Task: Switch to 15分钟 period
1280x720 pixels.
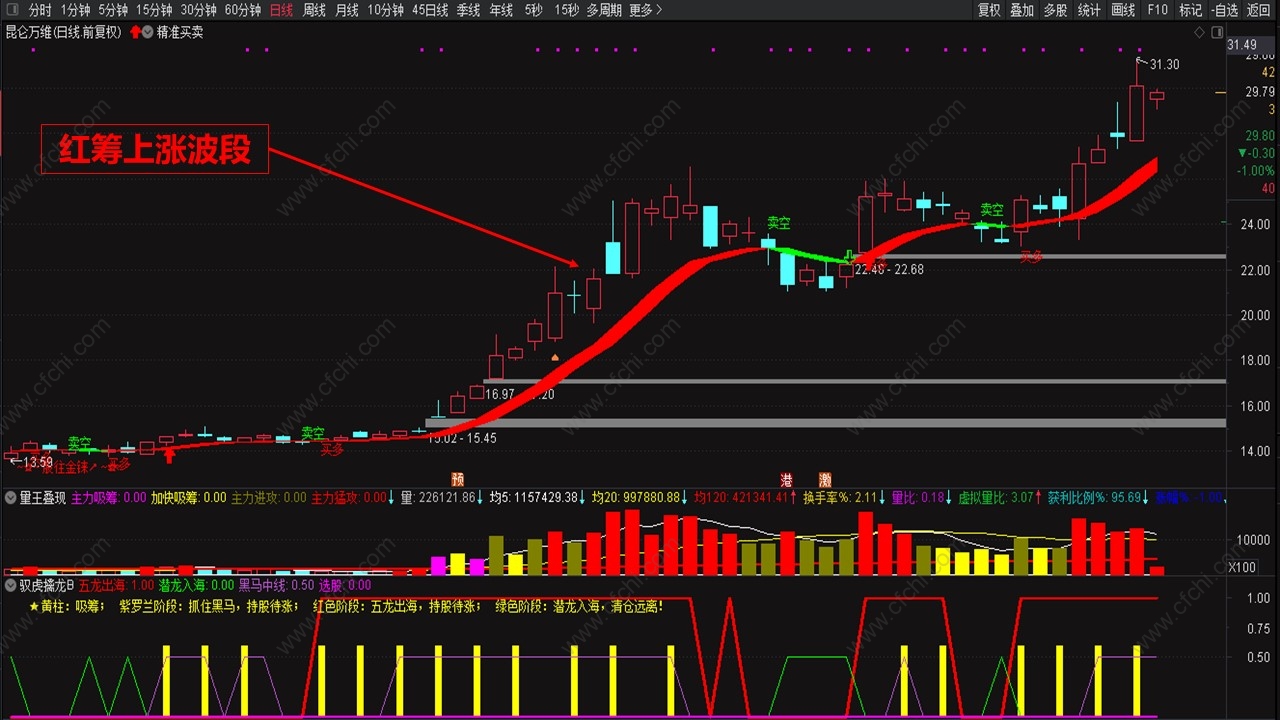Action: 154,10
